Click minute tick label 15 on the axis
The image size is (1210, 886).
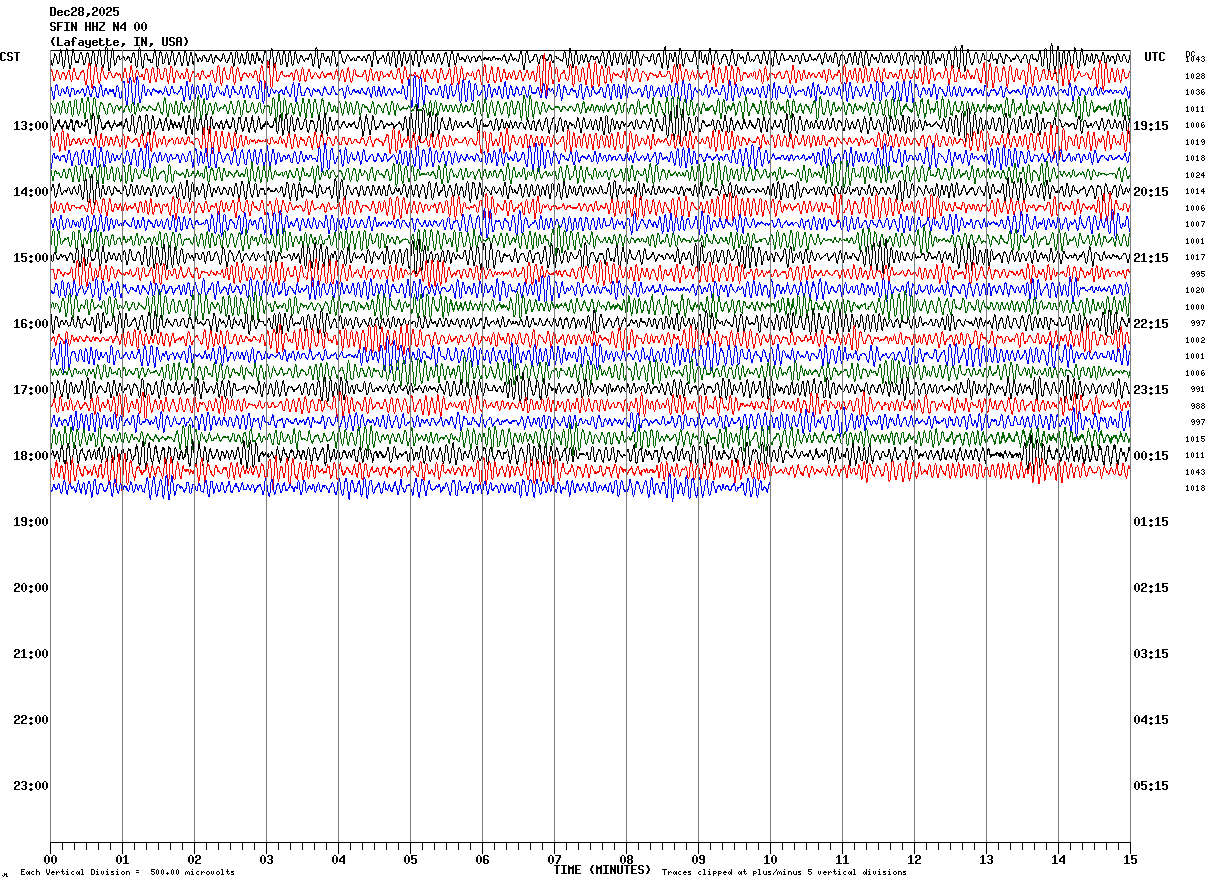1130,859
